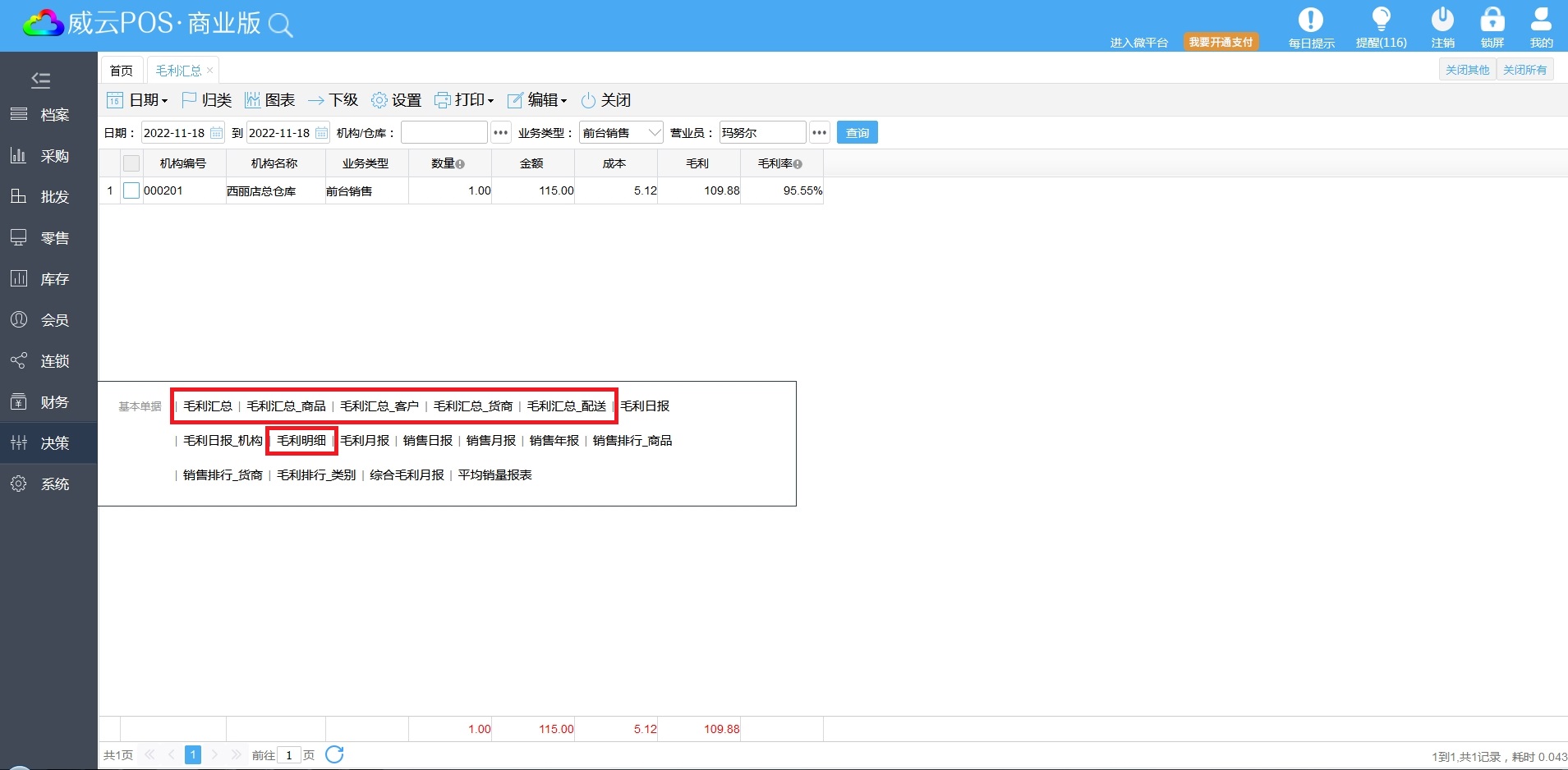Open the chart (图表) toolbar button
Image resolution: width=1568 pixels, height=770 pixels.
coord(269,100)
